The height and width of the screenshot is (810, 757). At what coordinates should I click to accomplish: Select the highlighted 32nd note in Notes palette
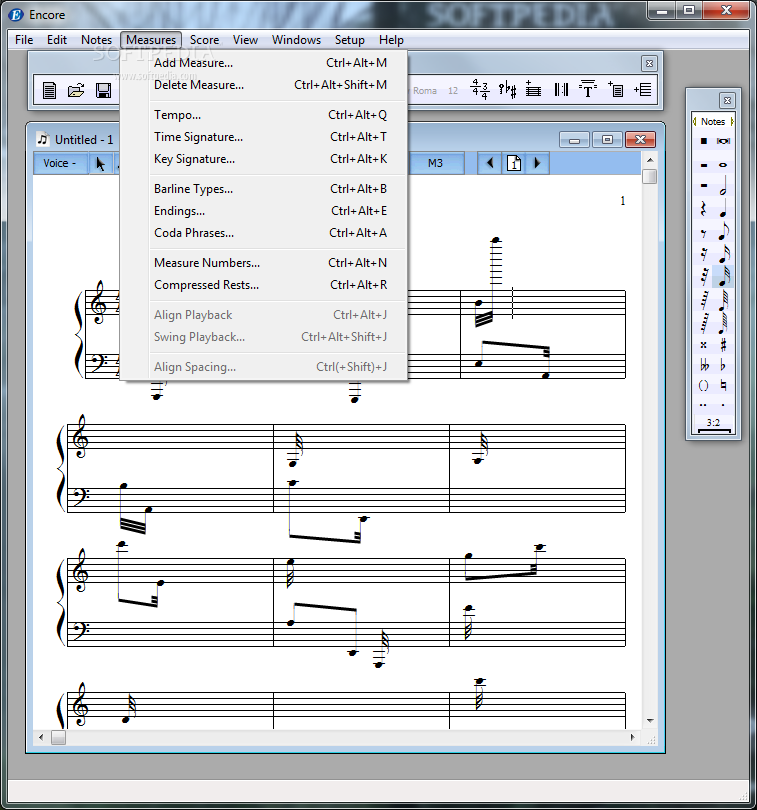pyautogui.click(x=723, y=276)
